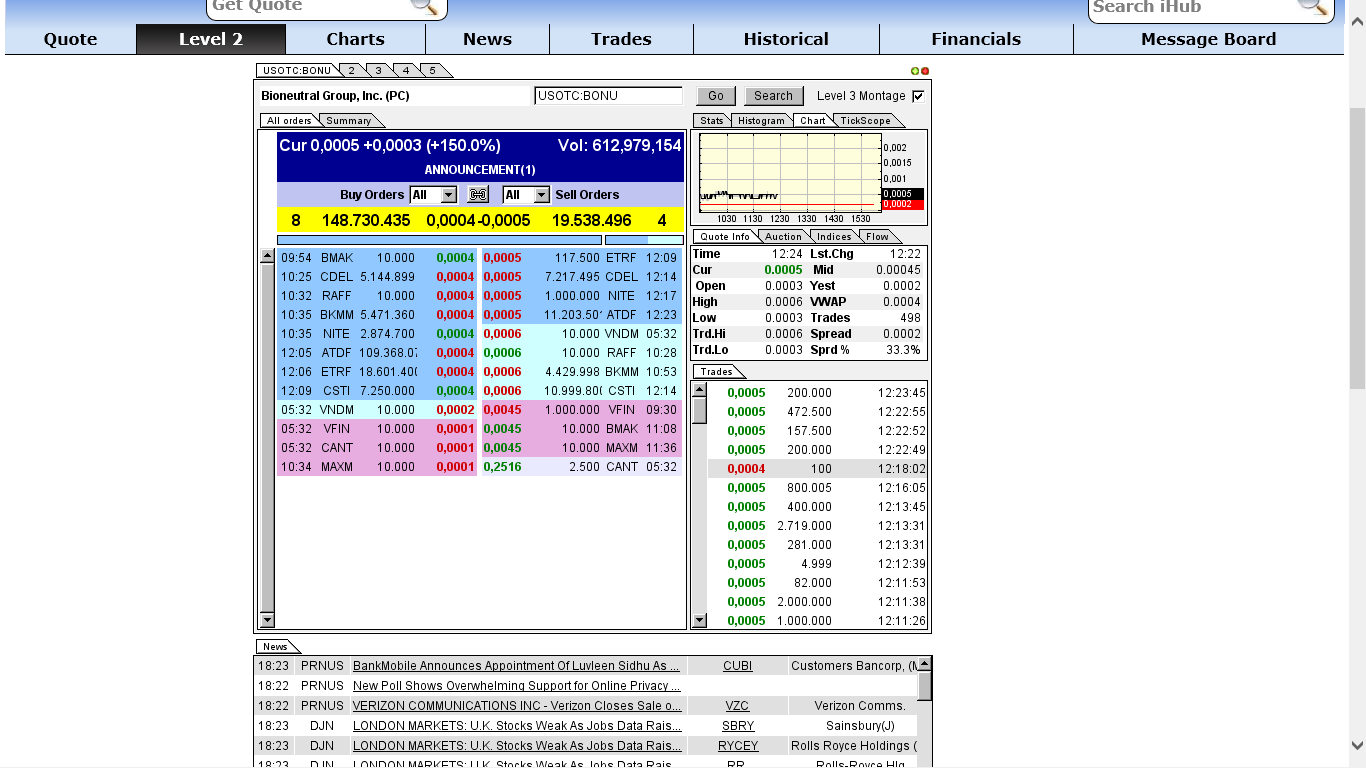Switch to the TickScope tab
The height and width of the screenshot is (768, 1366).
[865, 121]
